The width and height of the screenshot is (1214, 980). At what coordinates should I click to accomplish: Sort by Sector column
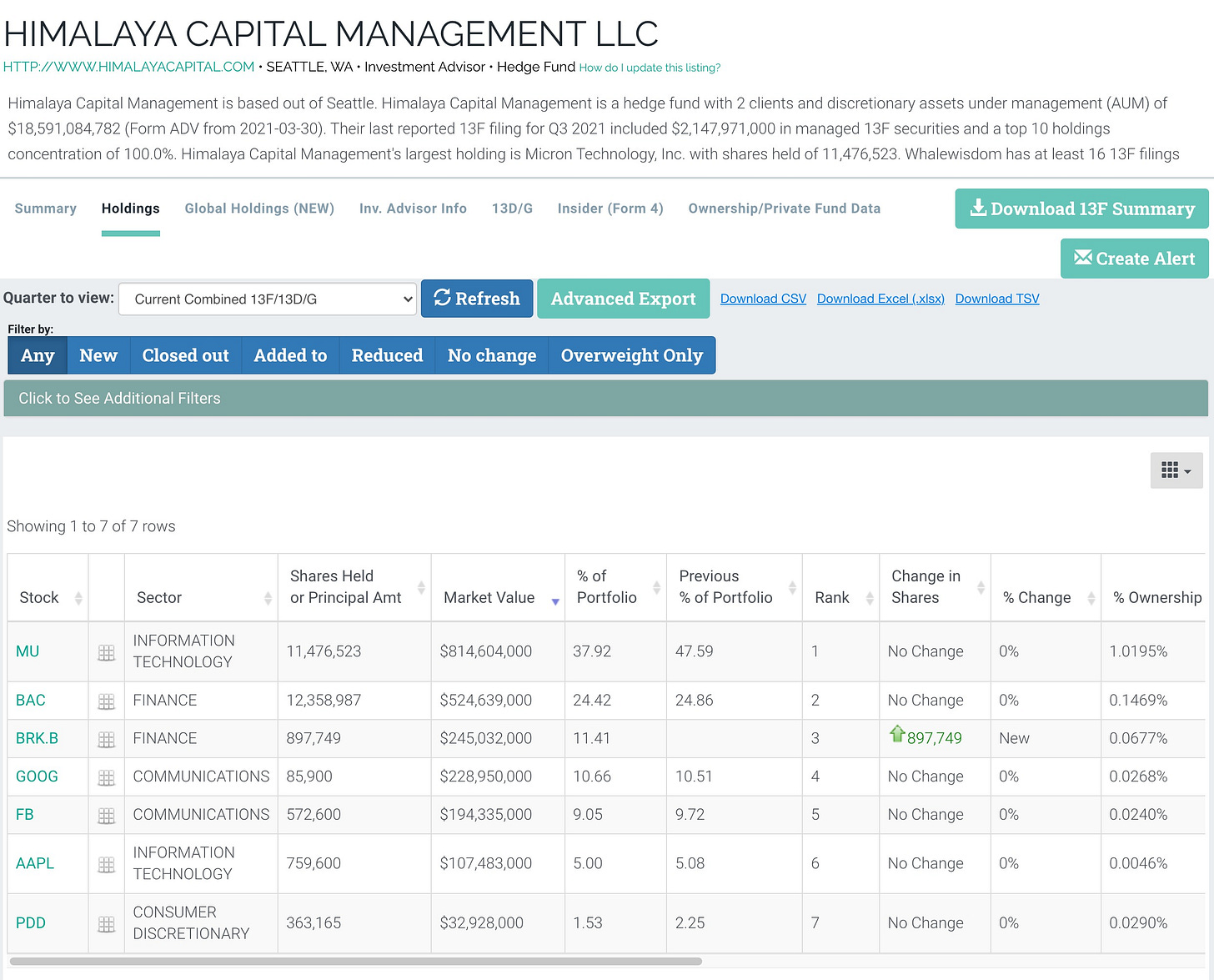[201, 587]
